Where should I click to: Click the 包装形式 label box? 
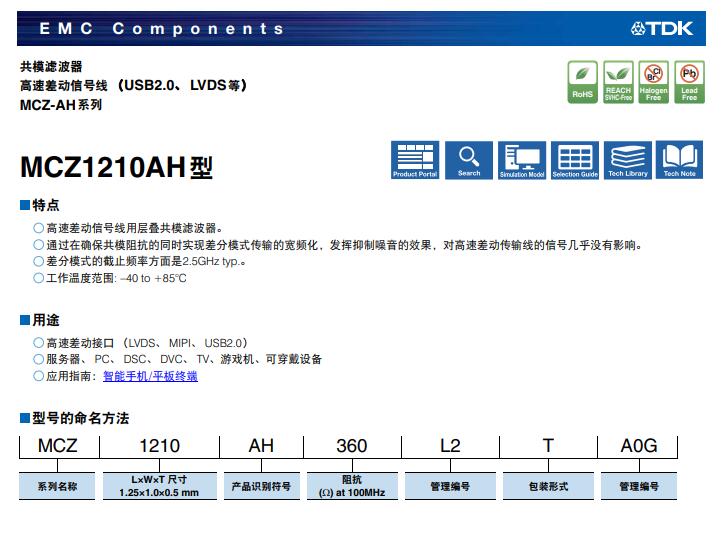pyautogui.click(x=548, y=486)
